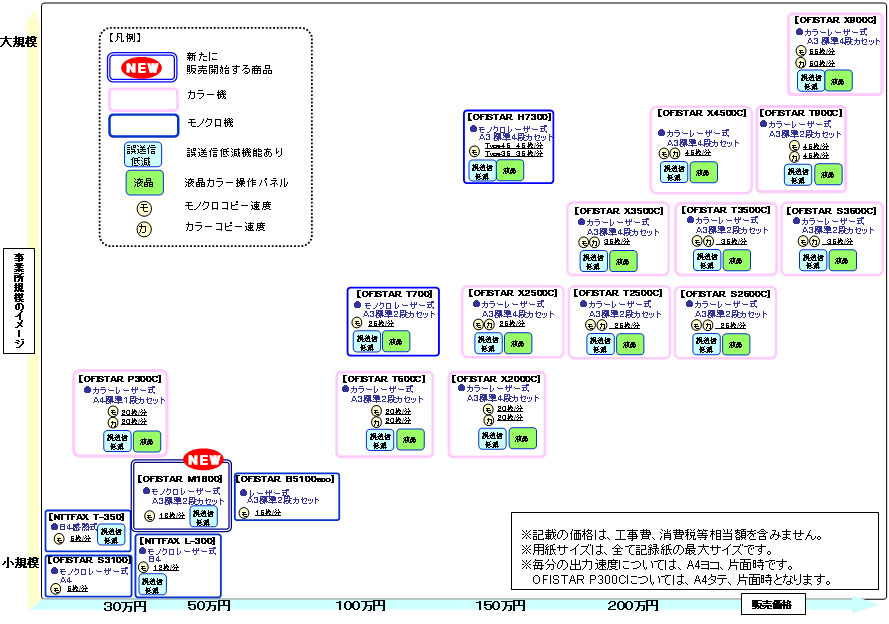Click the 液晶 badge on the OFISTAR X2000C card

click(522, 438)
